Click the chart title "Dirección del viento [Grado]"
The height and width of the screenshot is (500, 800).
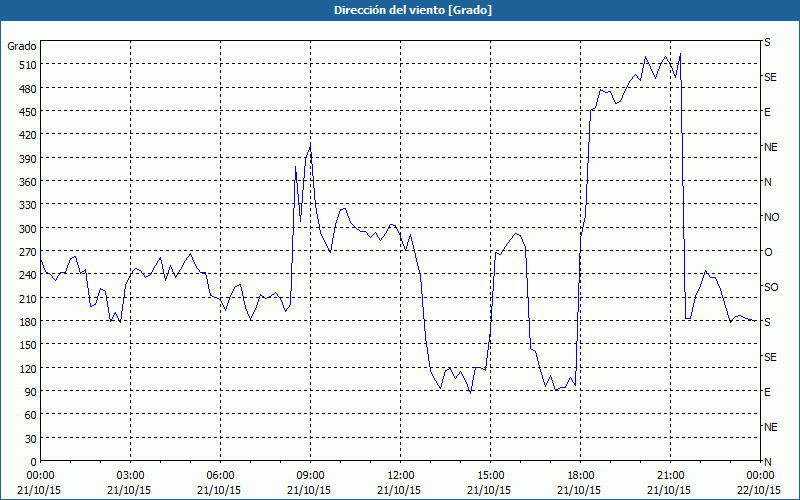pos(412,10)
